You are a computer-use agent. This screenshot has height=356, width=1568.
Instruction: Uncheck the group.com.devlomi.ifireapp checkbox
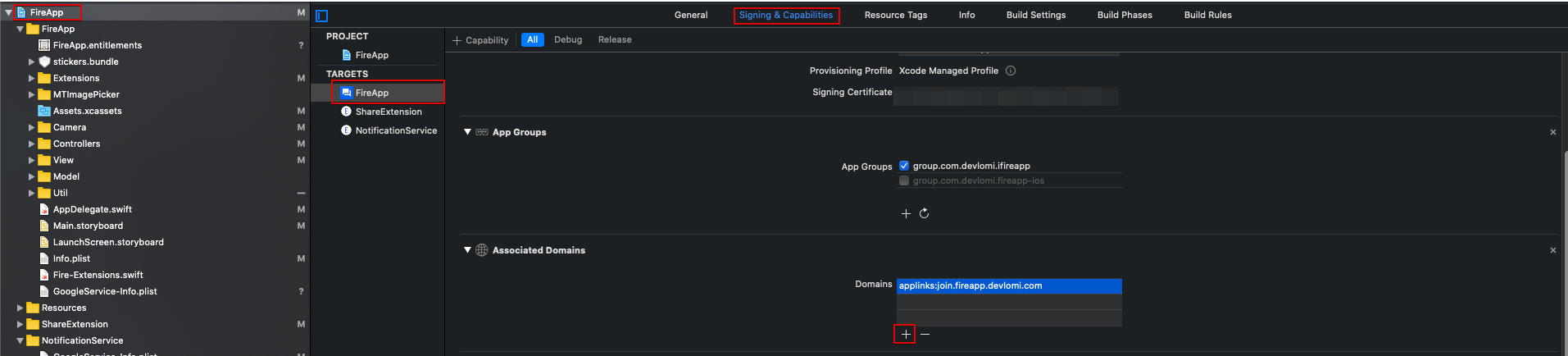[x=904, y=166]
